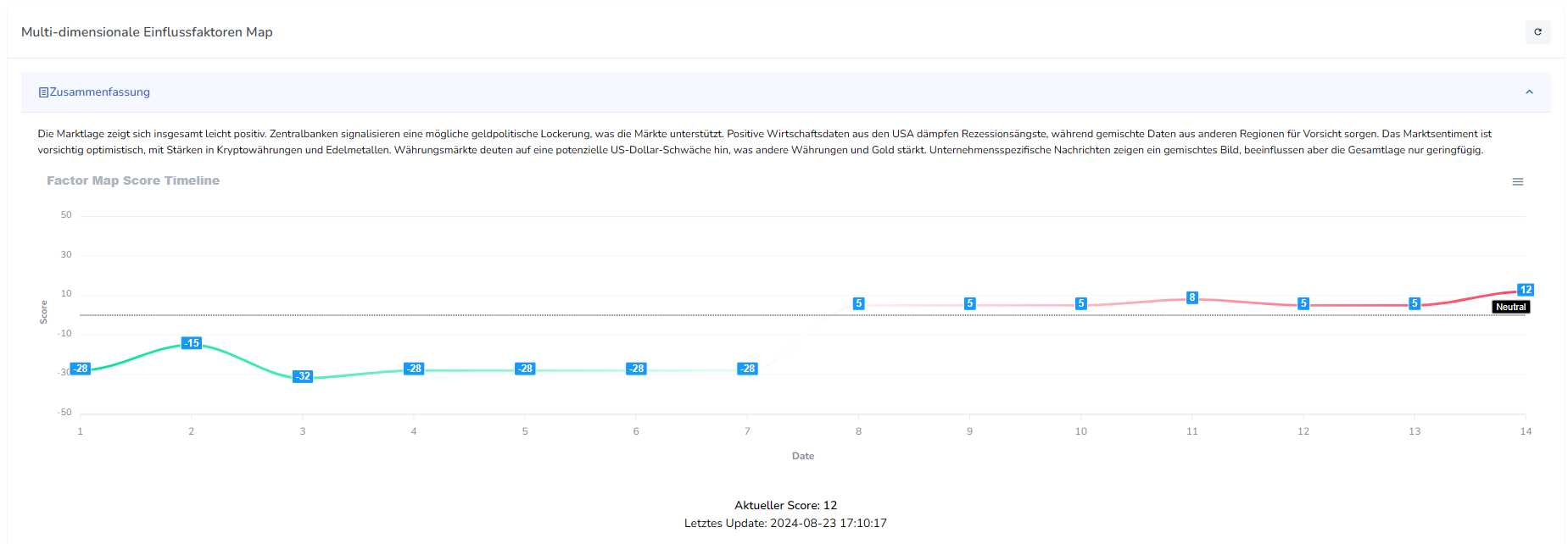The width and height of the screenshot is (1568, 544).
Task: Click the -28 data label on date 5
Action: pos(525,369)
